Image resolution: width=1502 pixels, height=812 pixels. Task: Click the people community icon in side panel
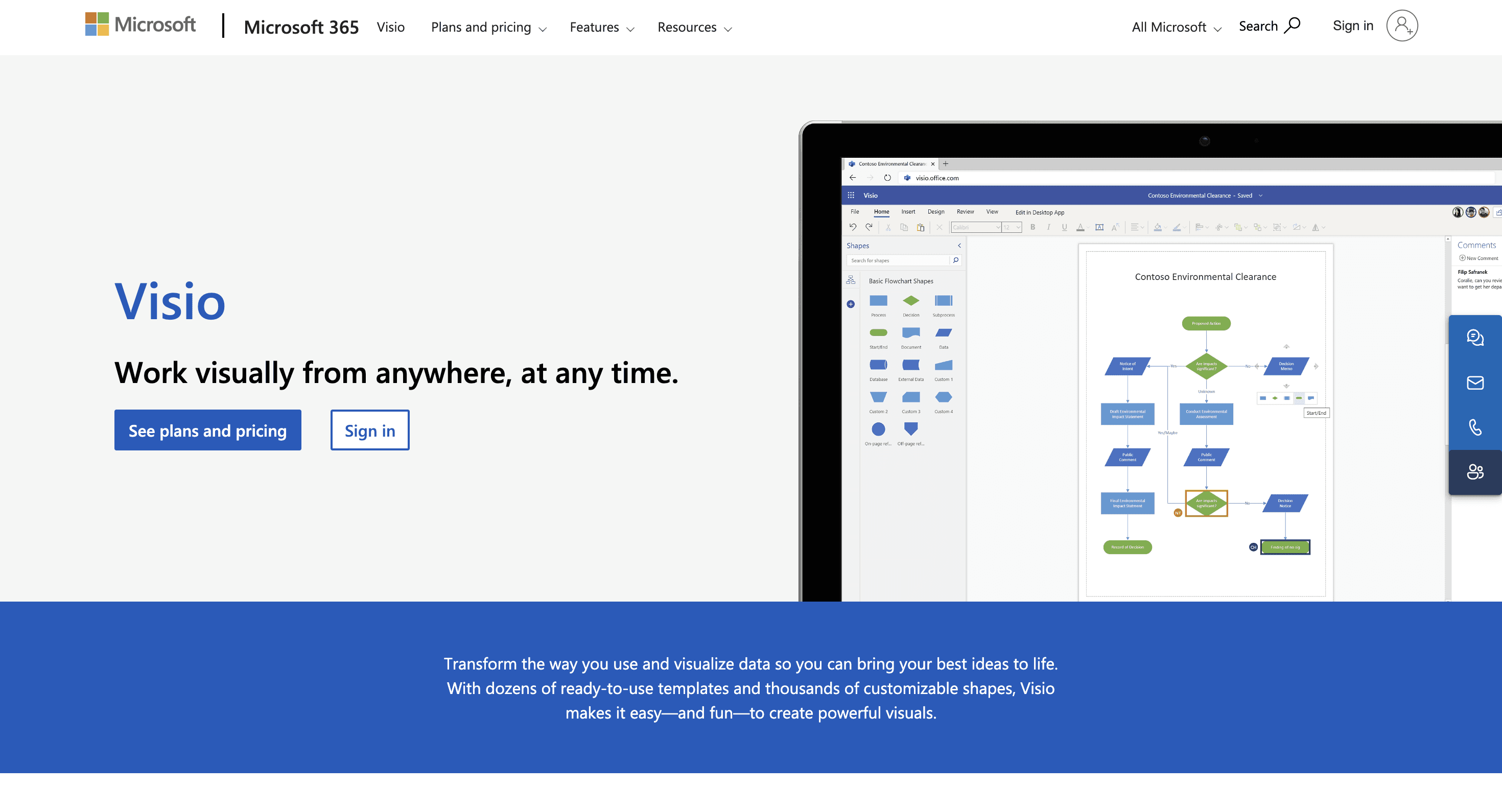[1475, 472]
